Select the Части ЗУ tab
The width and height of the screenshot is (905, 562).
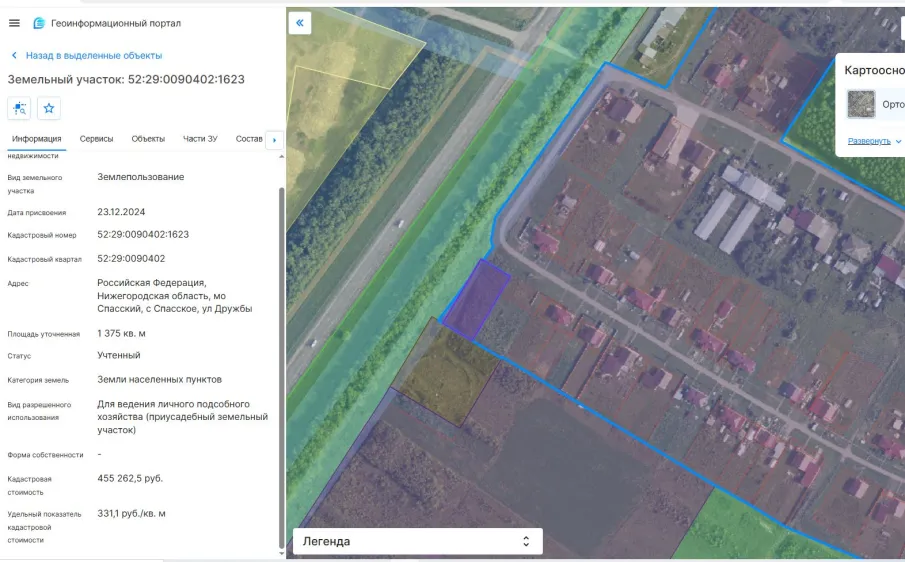(200, 139)
